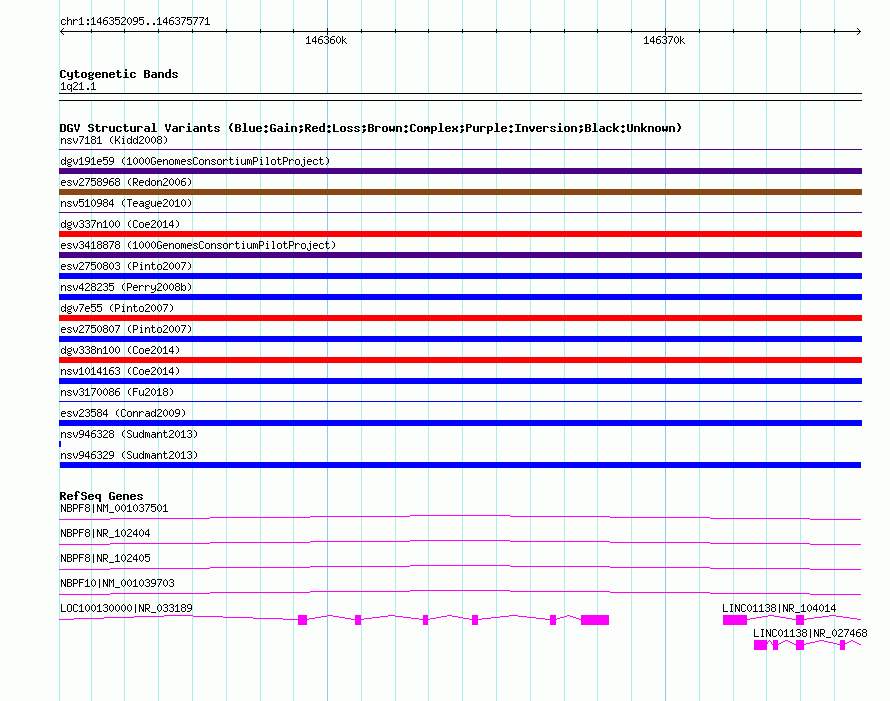Click the nsv7181 (Kidd2008) variant label
This screenshot has height=701, width=890.
tap(114, 140)
